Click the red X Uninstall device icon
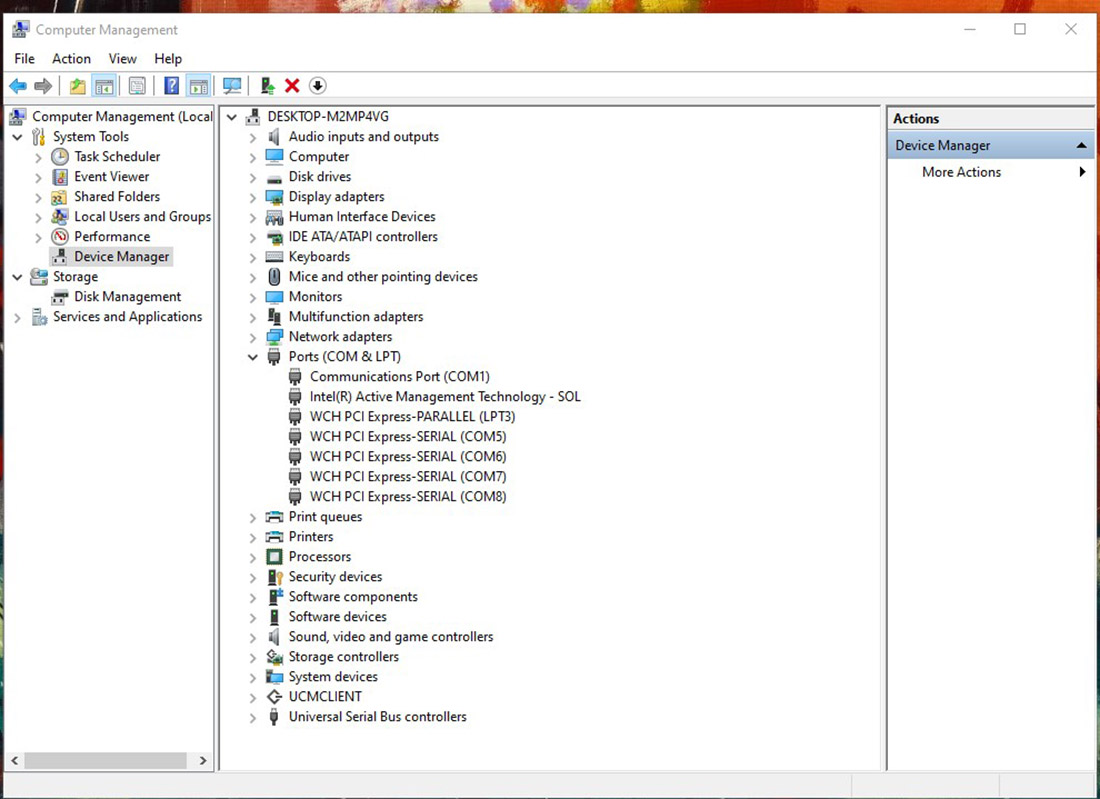 [x=292, y=86]
